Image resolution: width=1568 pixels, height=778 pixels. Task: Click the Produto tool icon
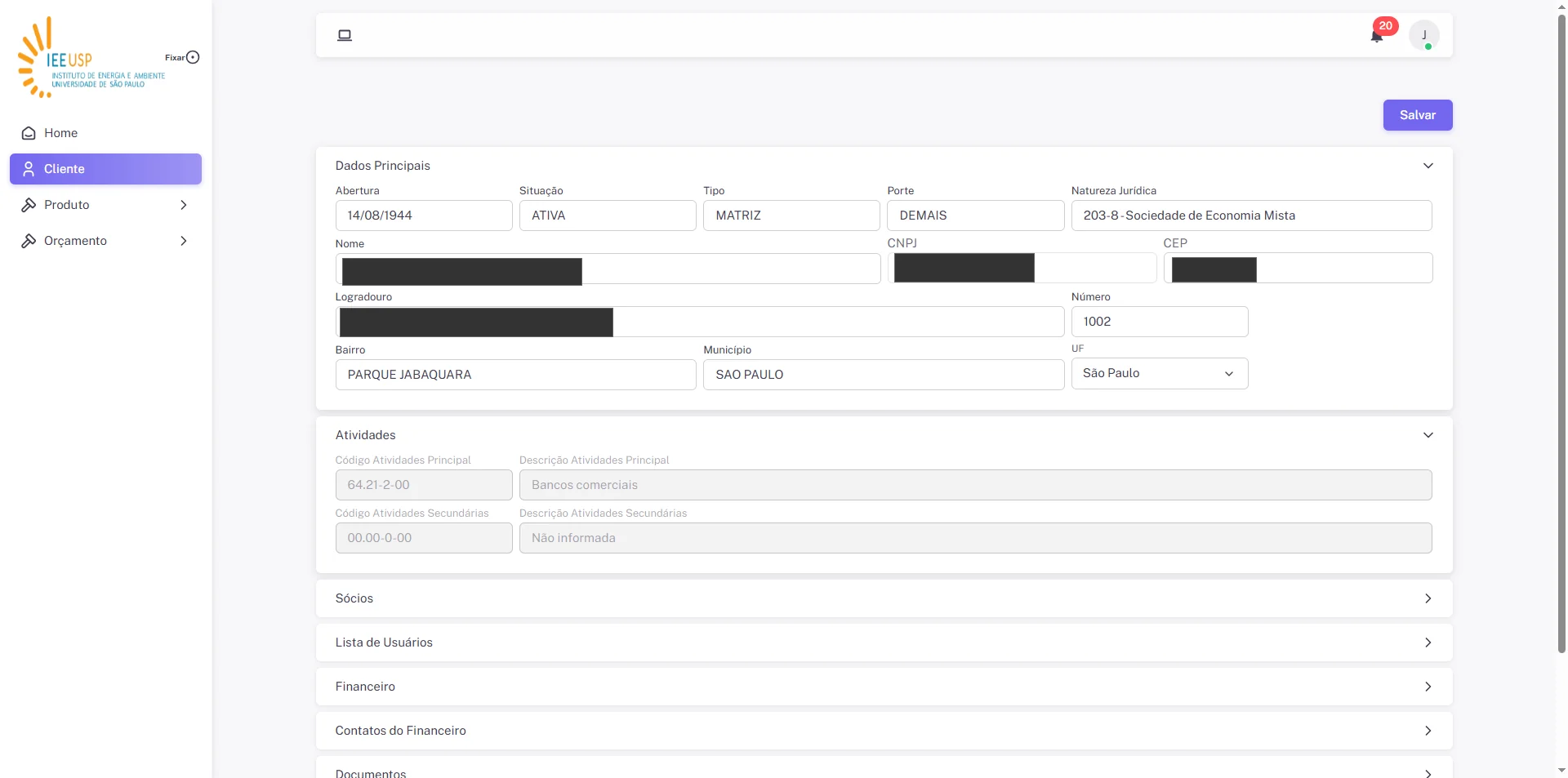(x=29, y=205)
